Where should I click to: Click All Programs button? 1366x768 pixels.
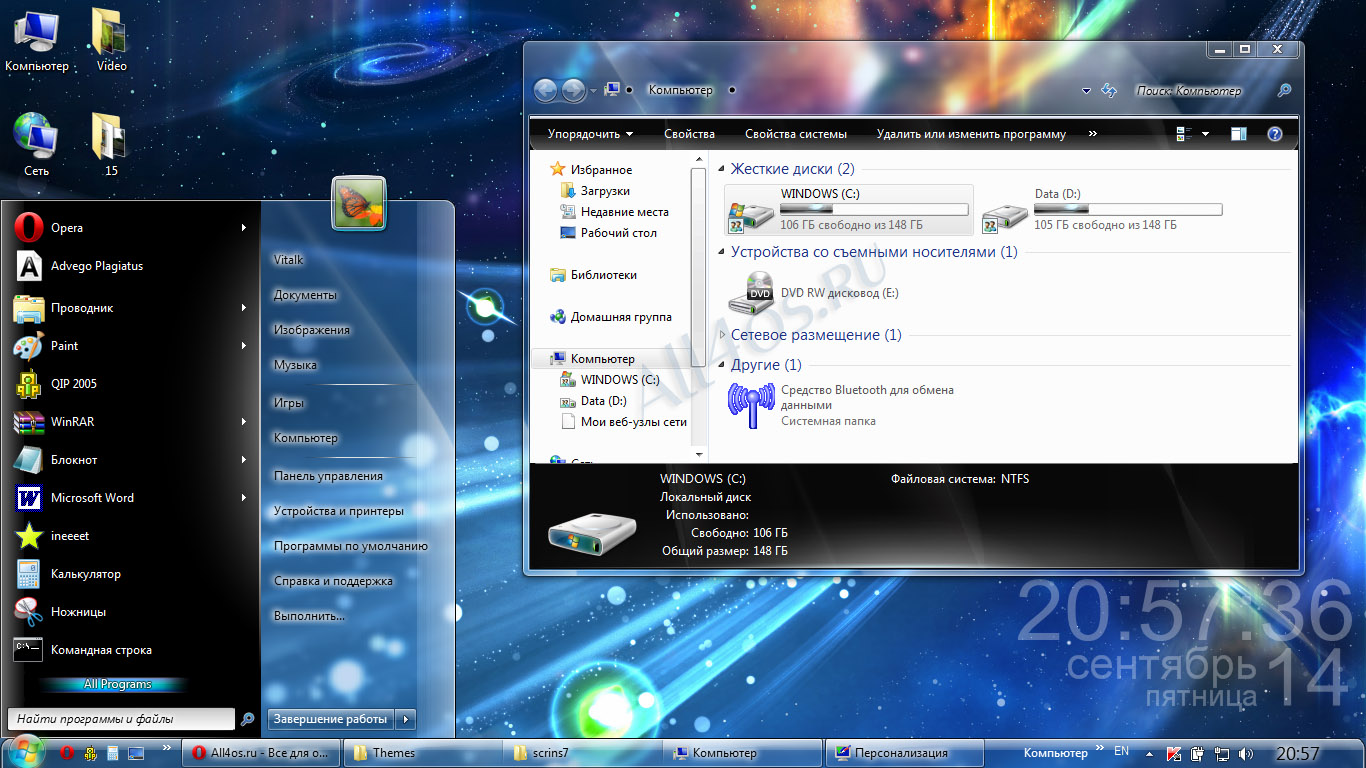point(118,685)
